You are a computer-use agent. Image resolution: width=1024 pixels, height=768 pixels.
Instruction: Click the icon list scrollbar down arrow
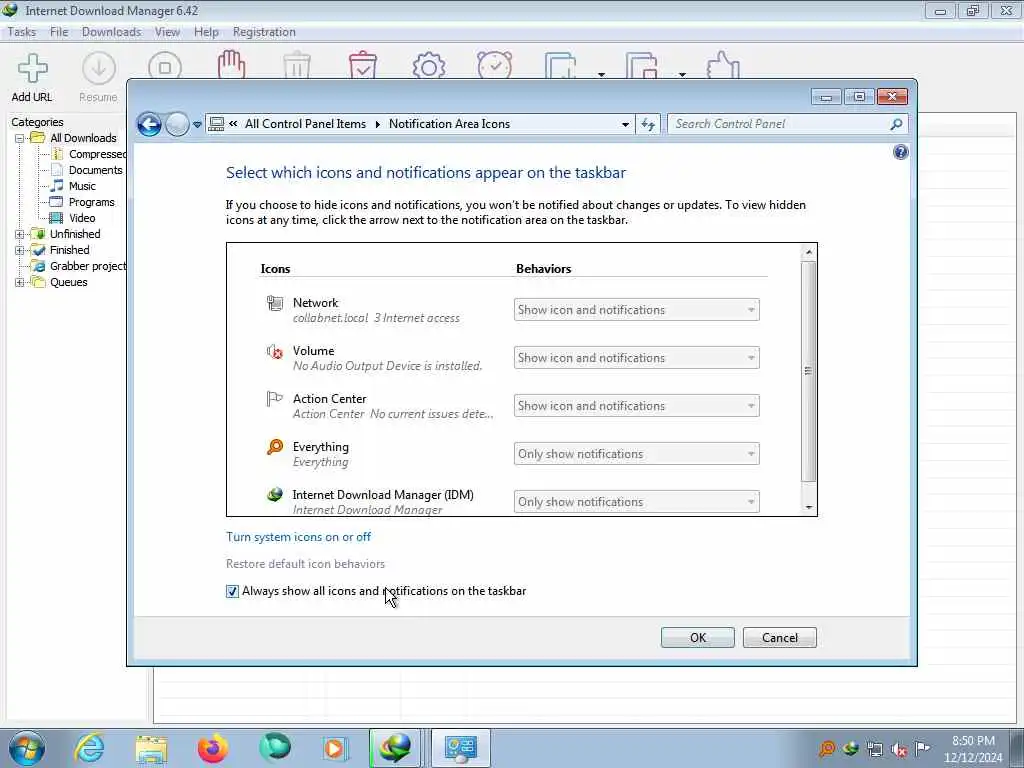[x=809, y=507]
